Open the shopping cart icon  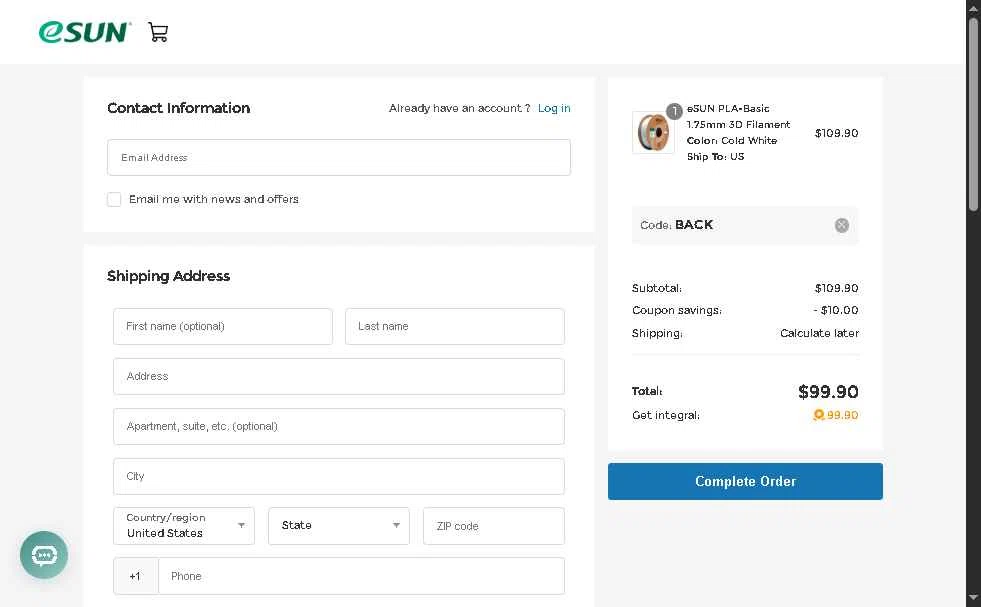[158, 32]
